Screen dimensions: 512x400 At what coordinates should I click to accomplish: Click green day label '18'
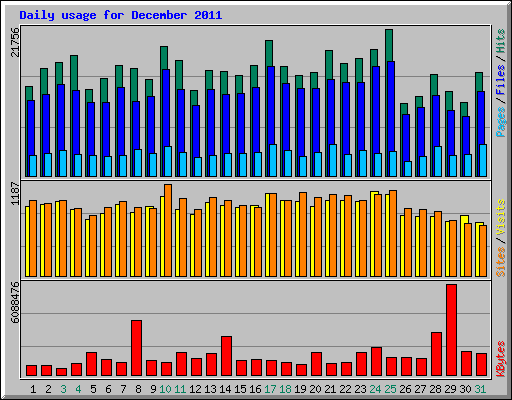click(285, 389)
